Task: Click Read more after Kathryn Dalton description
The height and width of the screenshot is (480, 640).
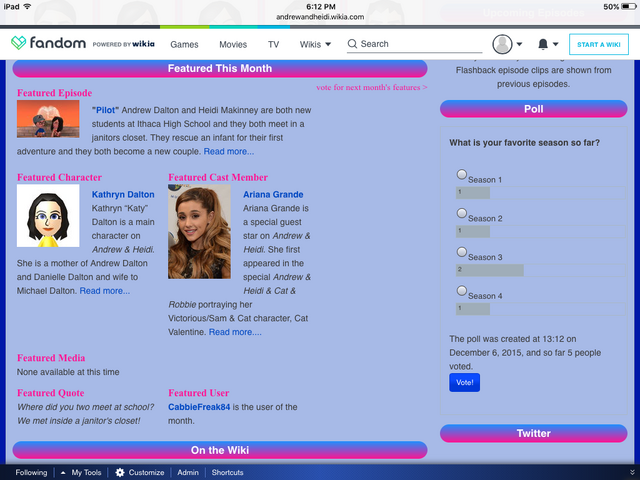Action: click(104, 291)
